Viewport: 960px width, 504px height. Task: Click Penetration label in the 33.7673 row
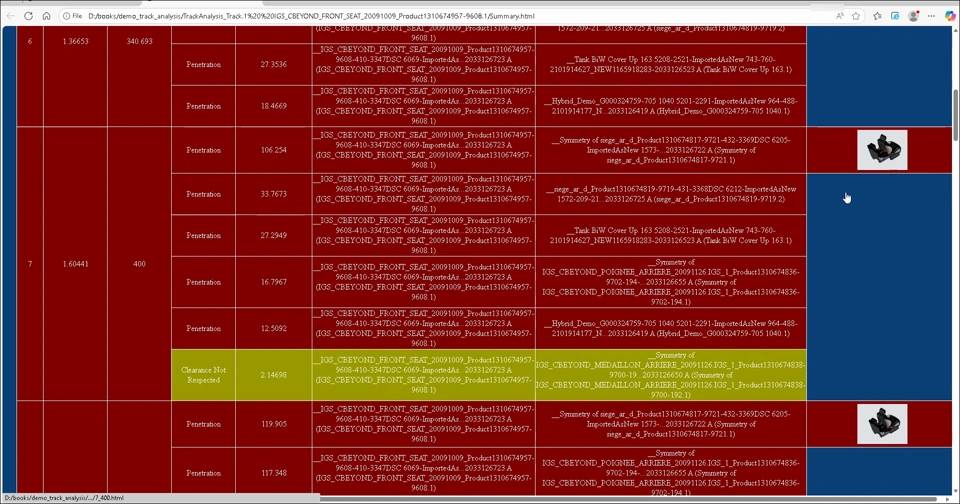203,194
